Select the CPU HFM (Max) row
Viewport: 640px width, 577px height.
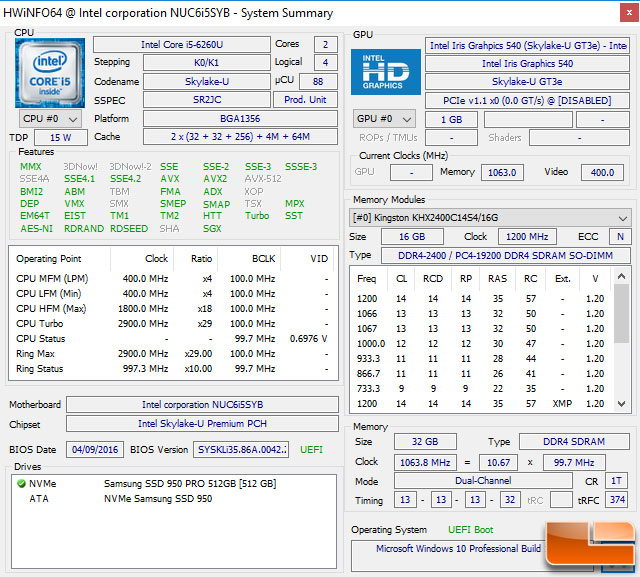tap(173, 308)
